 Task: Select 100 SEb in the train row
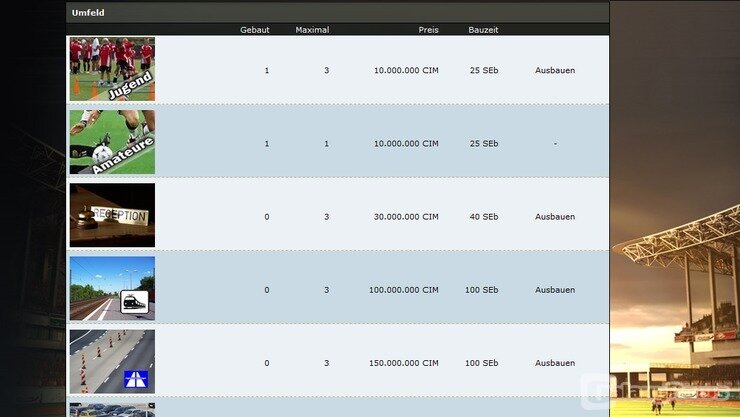481,290
